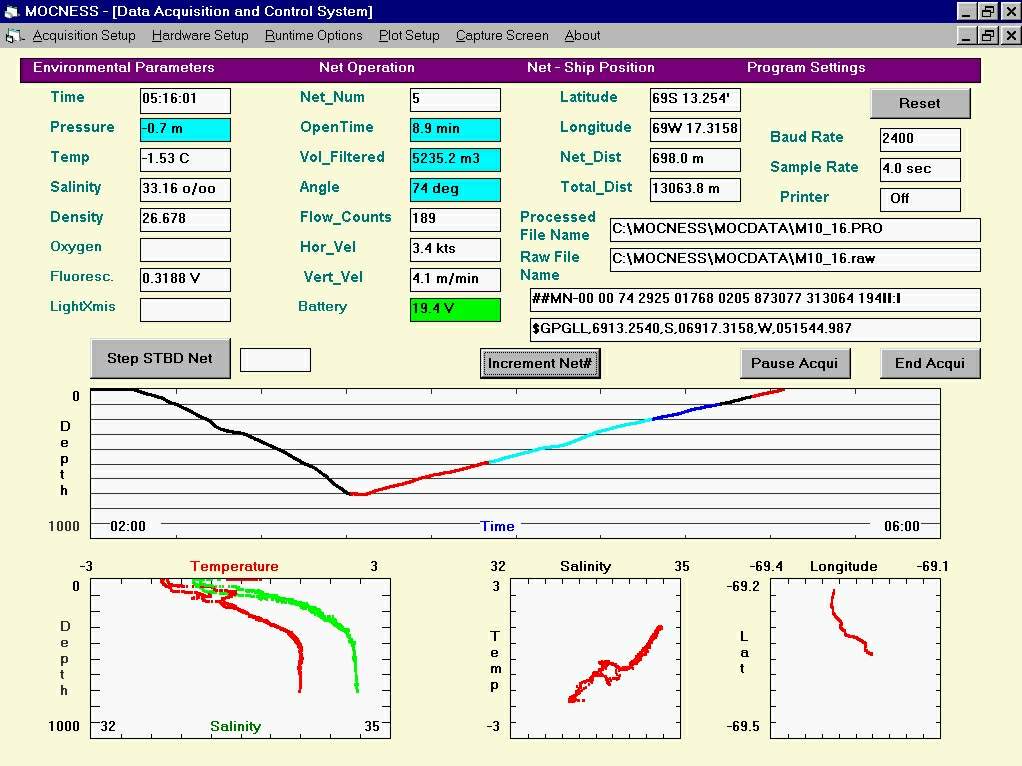This screenshot has height=766, width=1022.
Task: Stop acquisition with End Acqui button
Action: click(x=929, y=363)
